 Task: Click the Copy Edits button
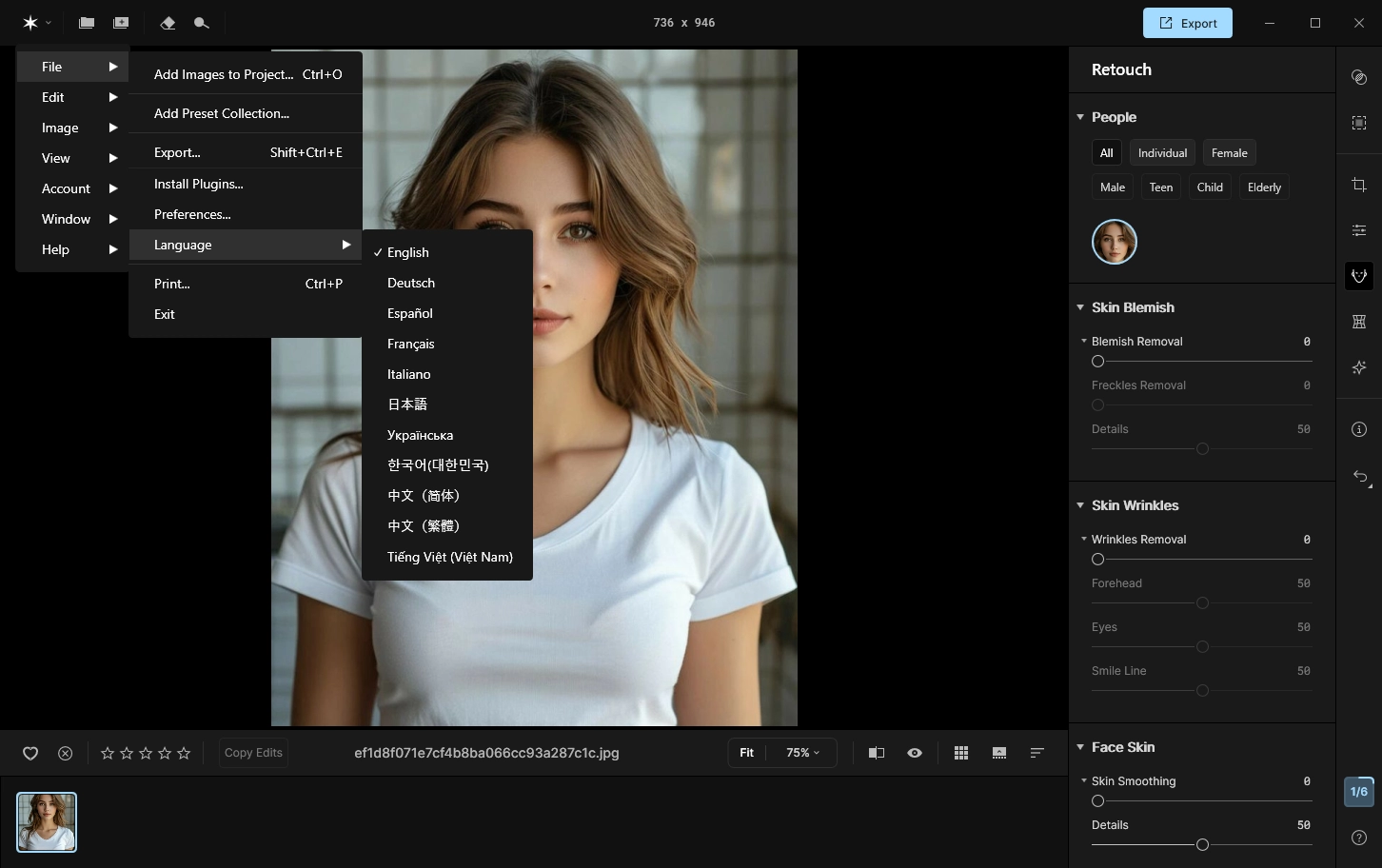tap(253, 753)
